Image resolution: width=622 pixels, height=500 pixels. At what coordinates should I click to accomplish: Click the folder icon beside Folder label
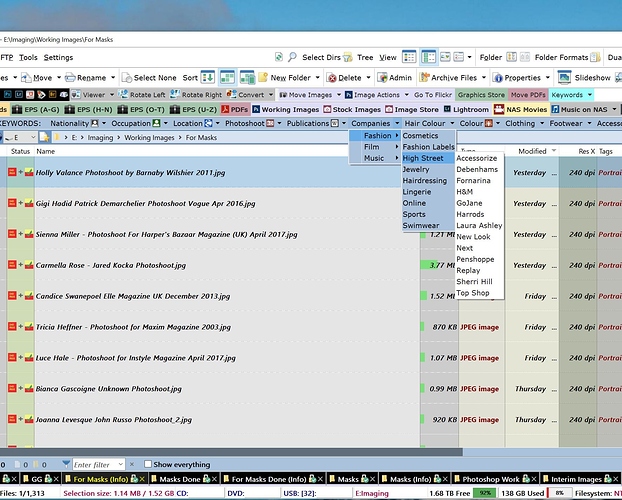click(511, 57)
